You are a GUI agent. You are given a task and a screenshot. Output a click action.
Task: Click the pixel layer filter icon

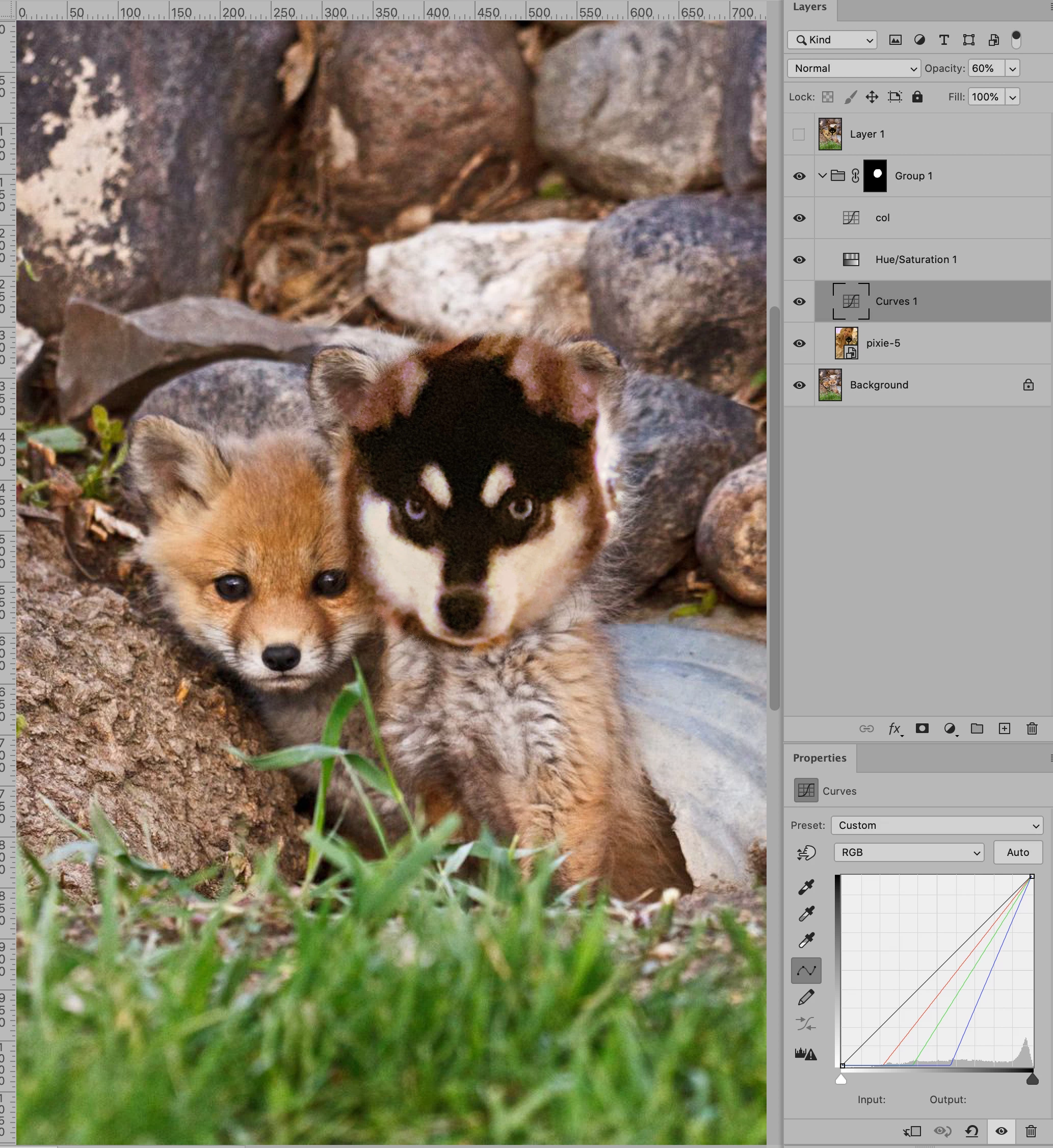[895, 40]
